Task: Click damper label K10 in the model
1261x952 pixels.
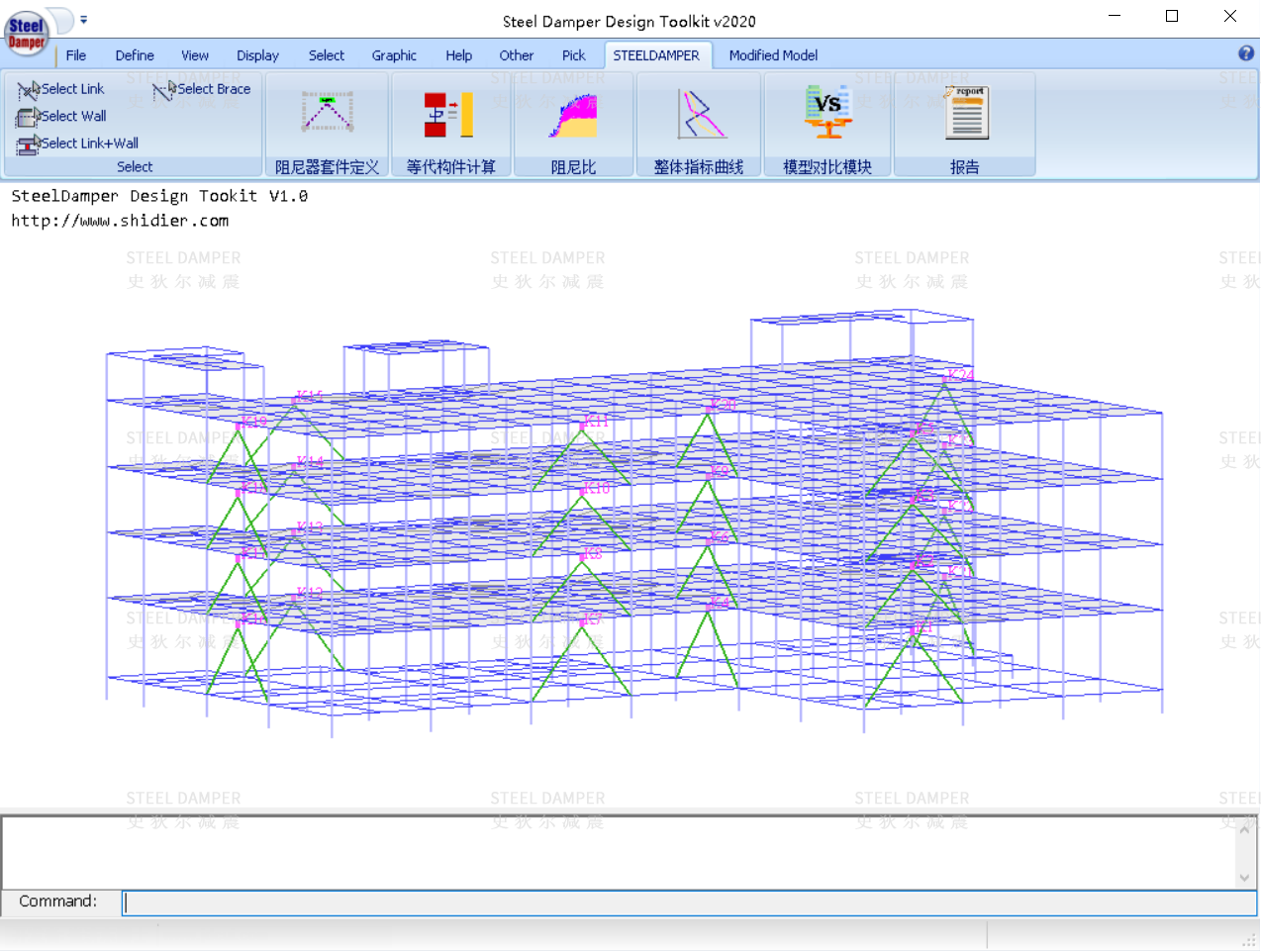Action: [596, 488]
